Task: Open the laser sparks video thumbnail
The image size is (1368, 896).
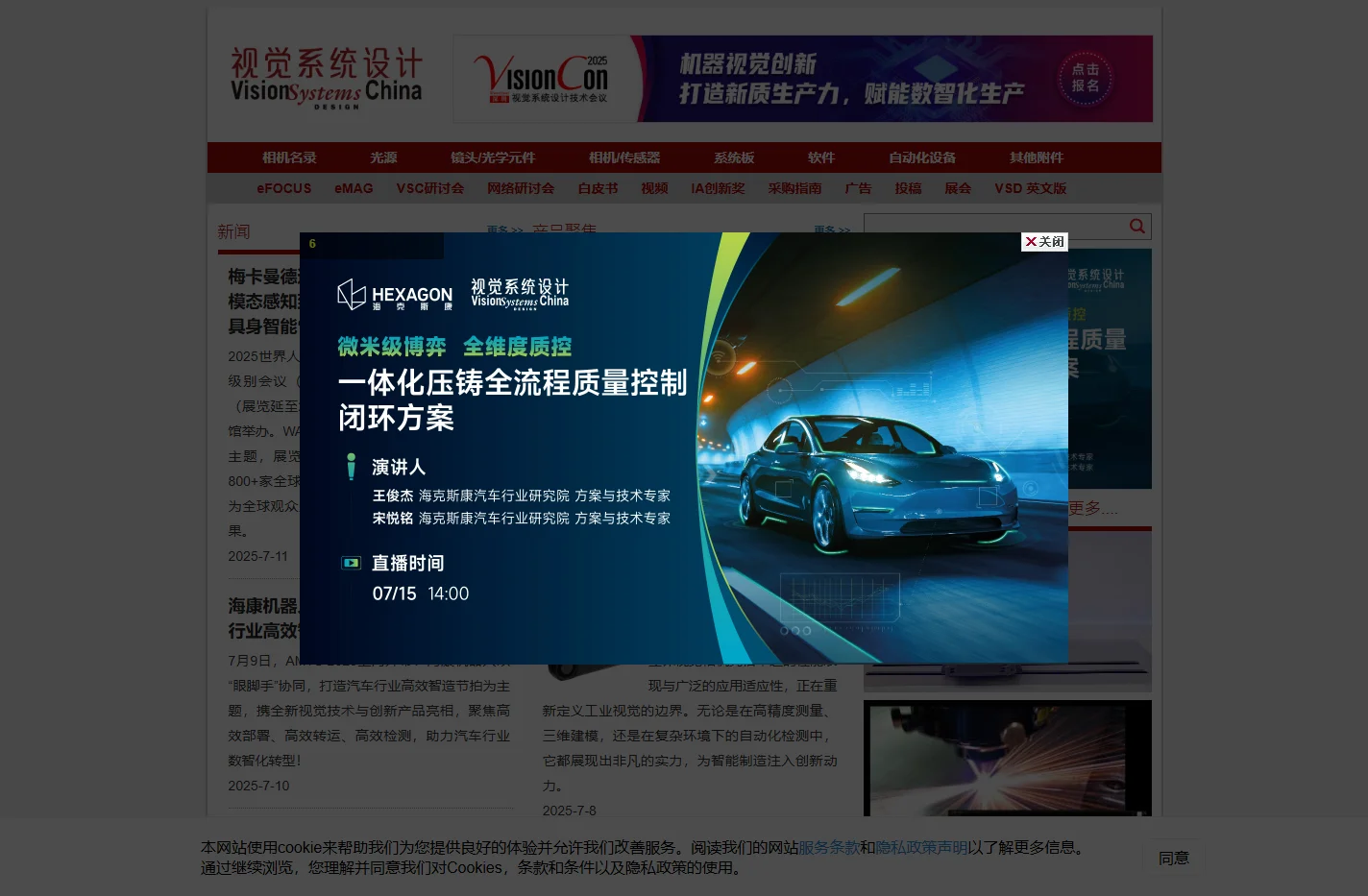Action: pos(1008,759)
